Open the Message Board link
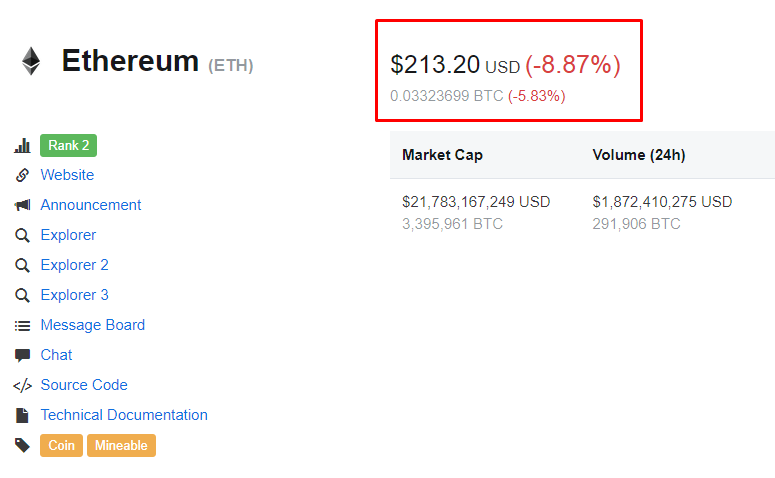Image resolution: width=775 pixels, height=478 pixels. (x=93, y=325)
